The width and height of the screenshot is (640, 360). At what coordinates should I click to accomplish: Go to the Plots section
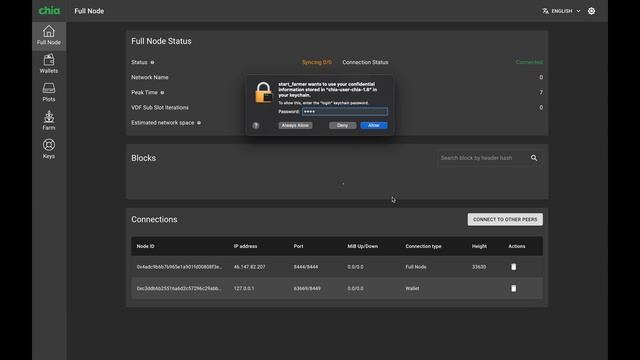click(x=49, y=92)
